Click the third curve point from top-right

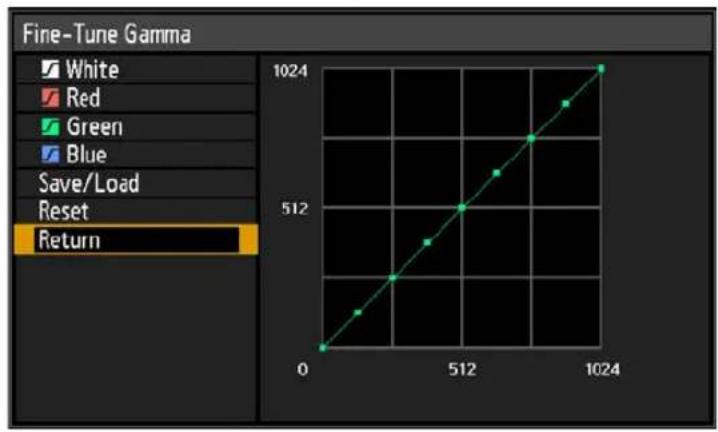(x=532, y=138)
